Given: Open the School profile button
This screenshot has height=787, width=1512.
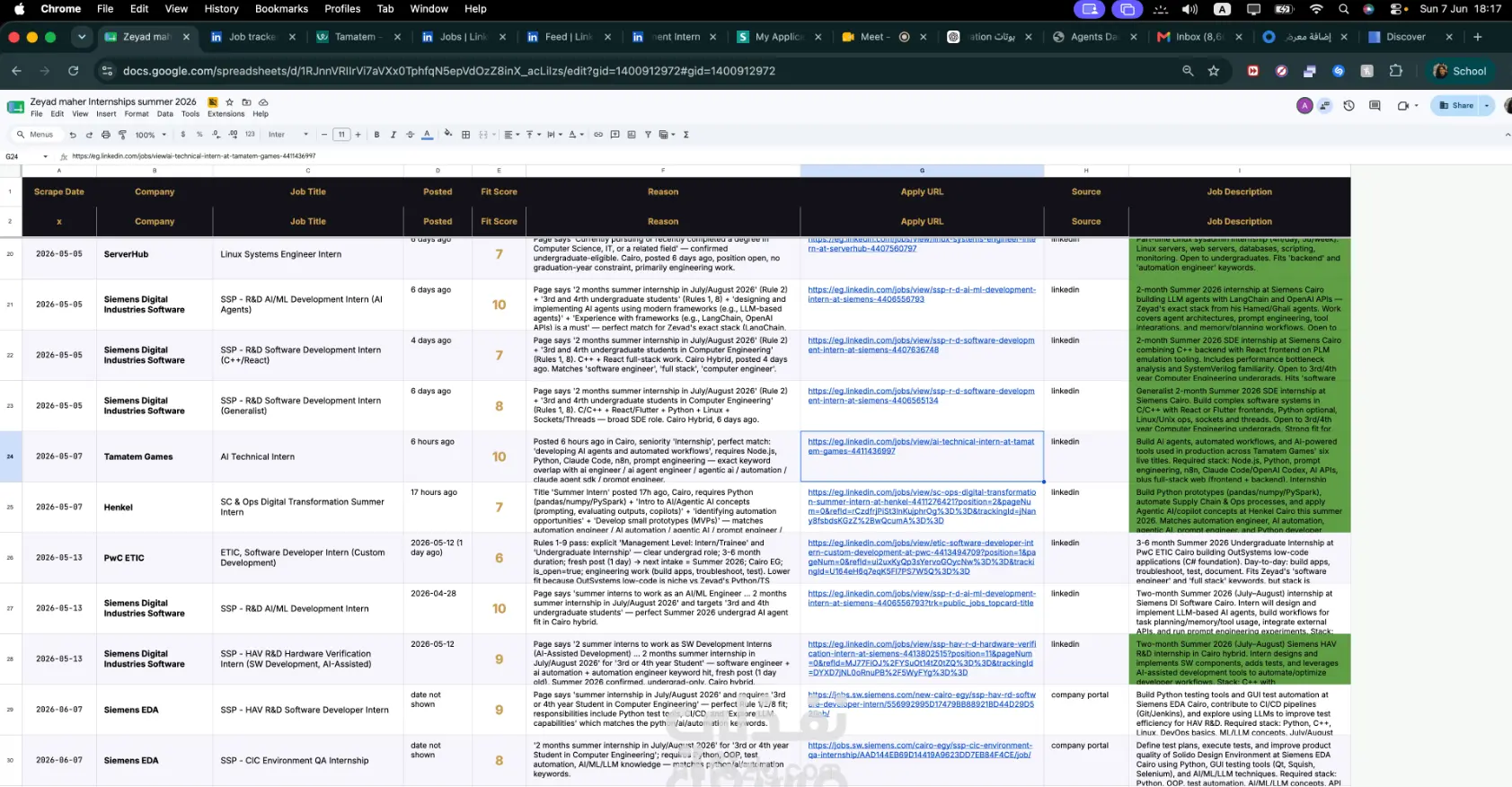Looking at the screenshot, I should tap(1460, 71).
